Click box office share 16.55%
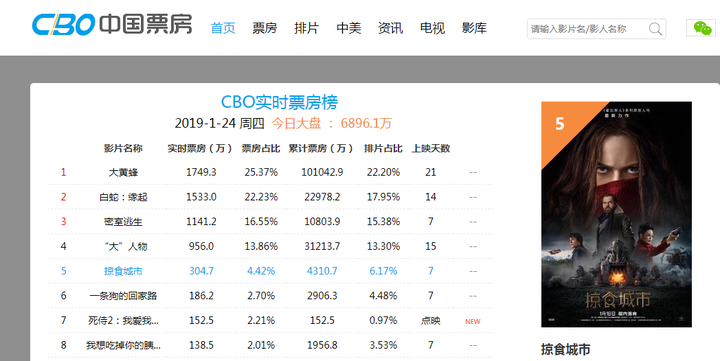Viewport: 720px width, 361px height. click(261, 222)
